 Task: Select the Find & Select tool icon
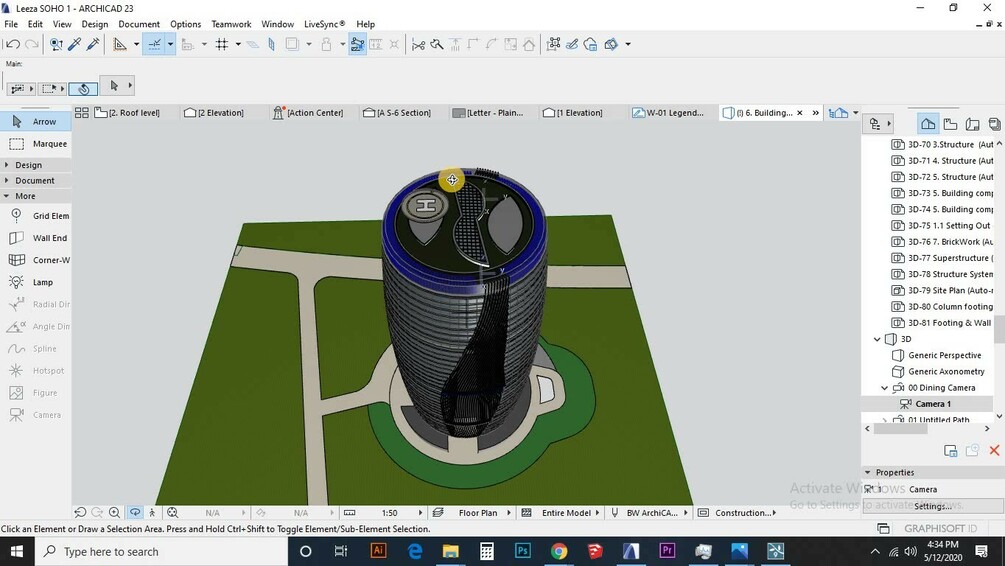point(56,44)
